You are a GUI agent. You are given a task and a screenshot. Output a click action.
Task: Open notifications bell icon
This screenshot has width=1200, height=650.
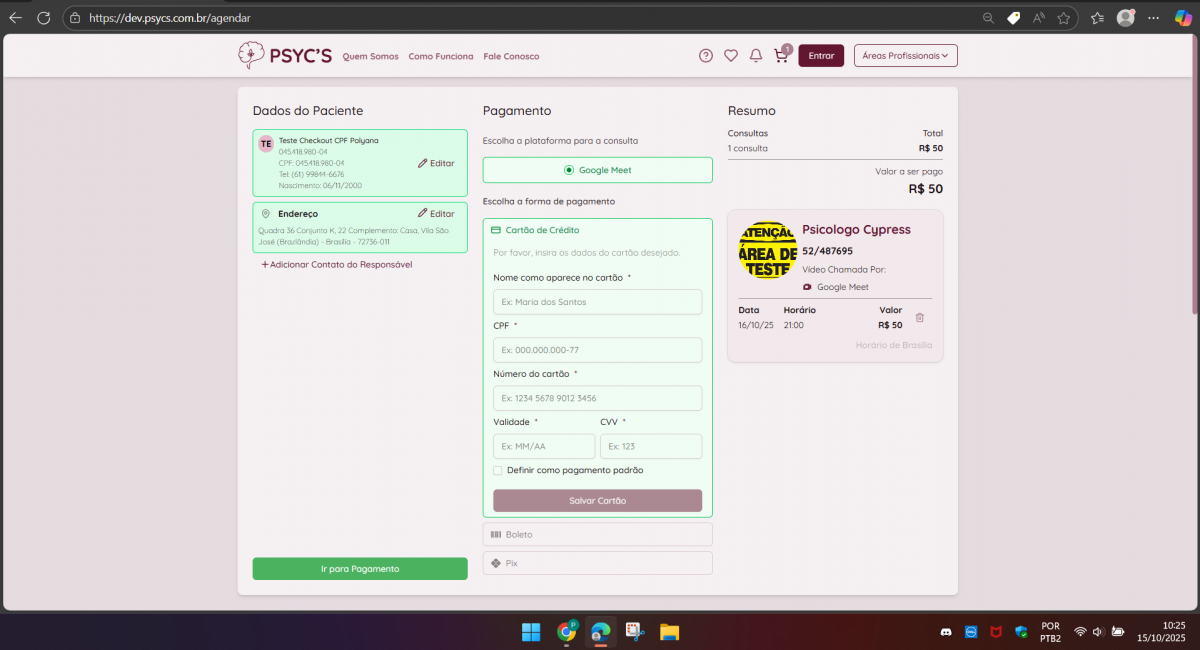click(x=756, y=56)
